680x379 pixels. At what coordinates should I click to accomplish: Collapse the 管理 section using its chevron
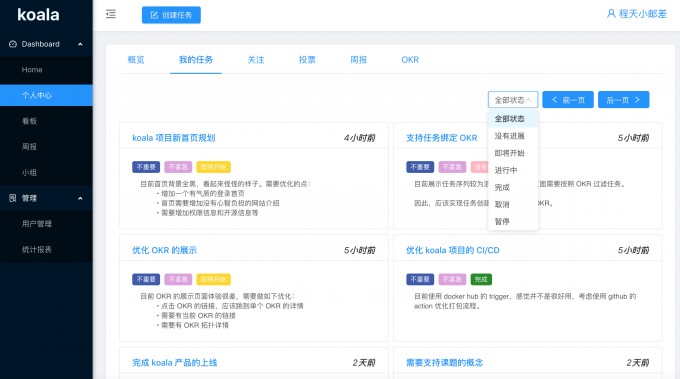pos(80,198)
